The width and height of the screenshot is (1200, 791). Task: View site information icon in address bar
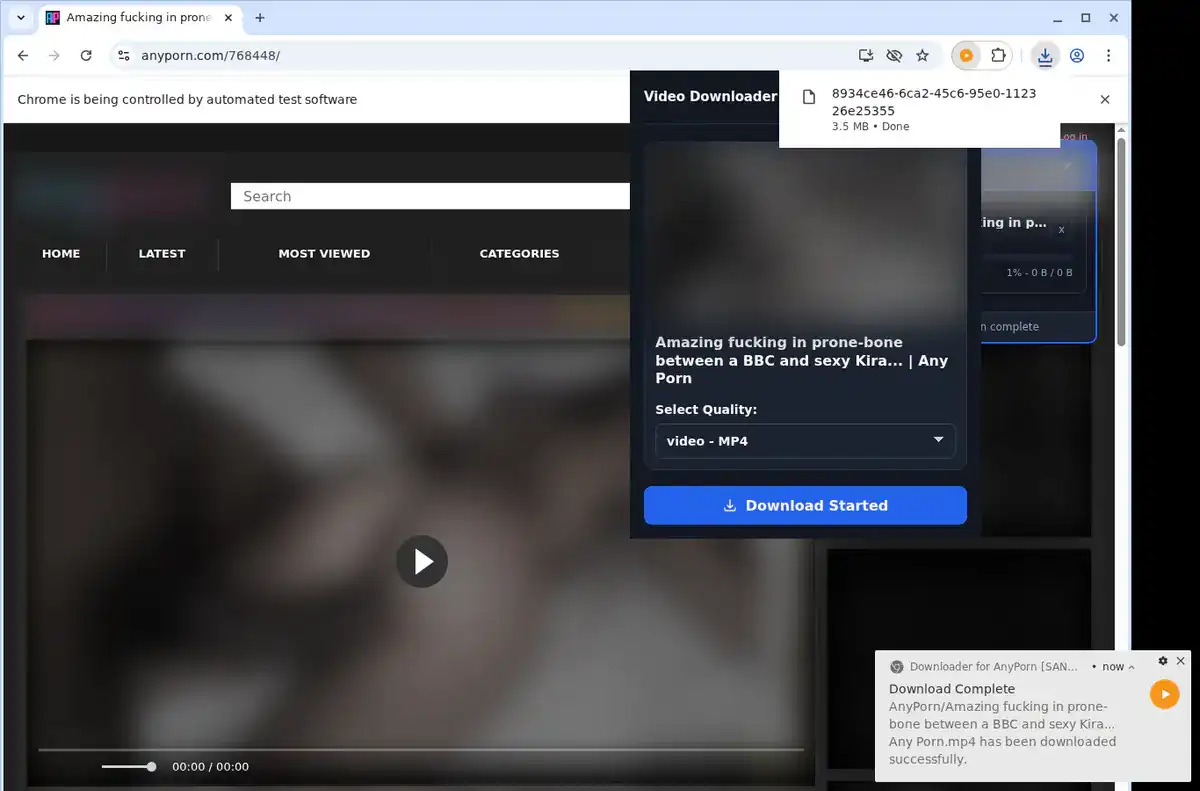pyautogui.click(x=124, y=56)
